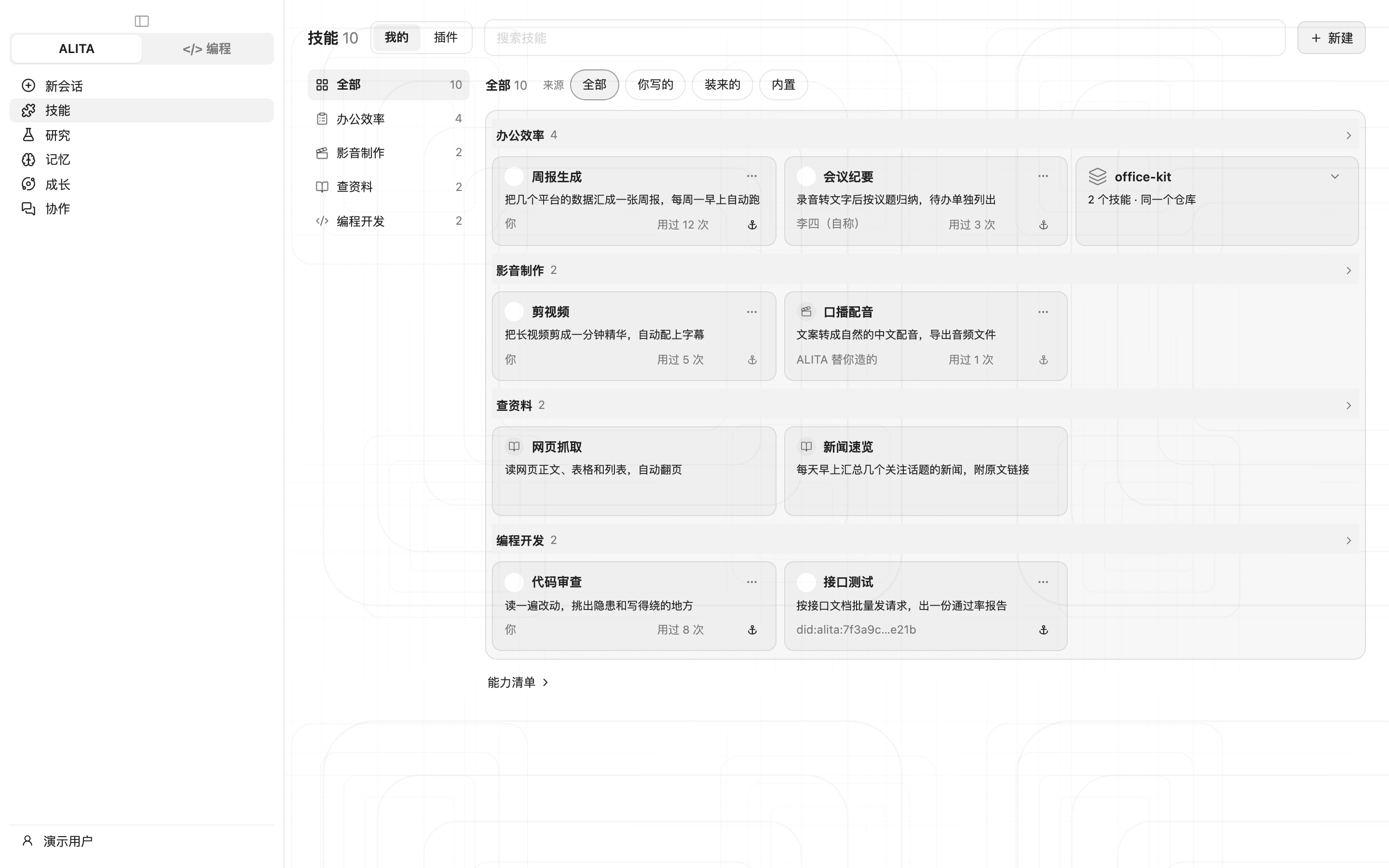Image resolution: width=1389 pixels, height=868 pixels.
Task: Collapse the 编程开发 section header chevron
Action: [1348, 541]
